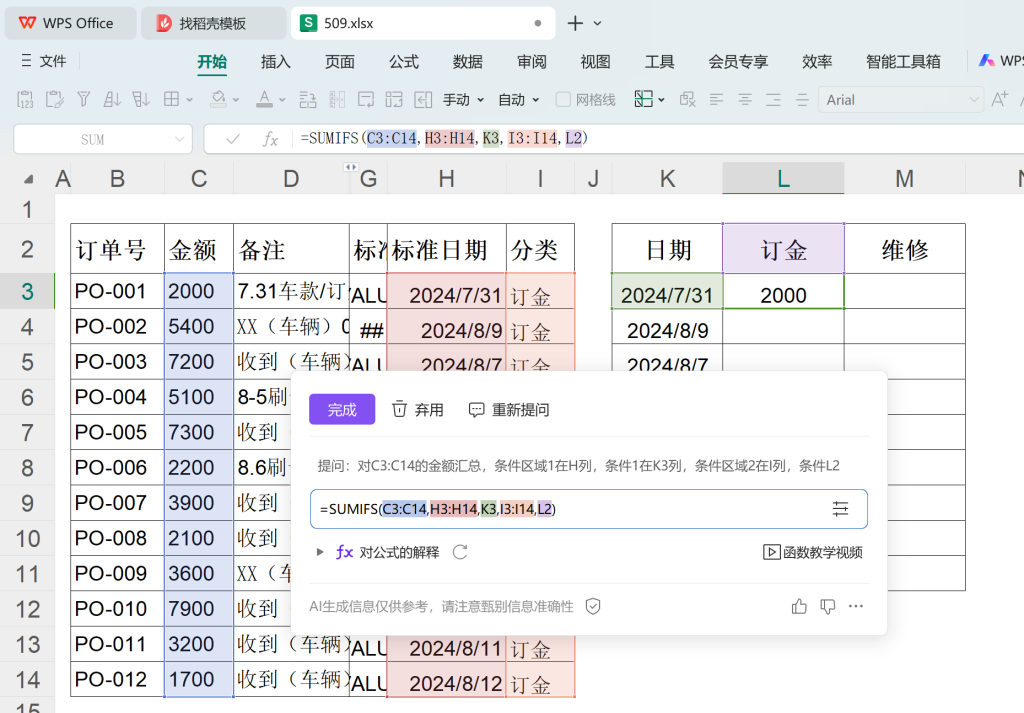This screenshot has width=1024, height=713.
Task: Open the font color dropdown arrow
Action: (282, 100)
